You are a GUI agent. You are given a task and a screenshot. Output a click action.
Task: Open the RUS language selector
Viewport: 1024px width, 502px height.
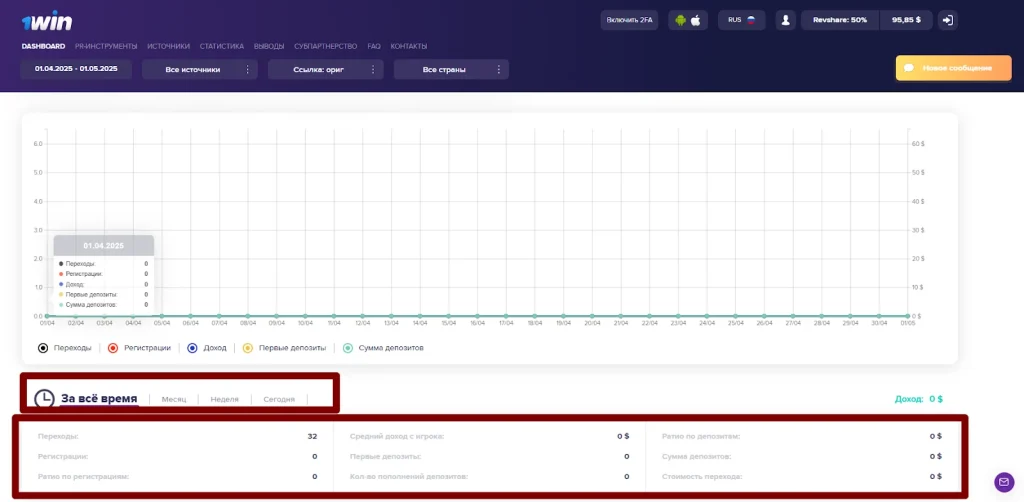[x=741, y=20]
